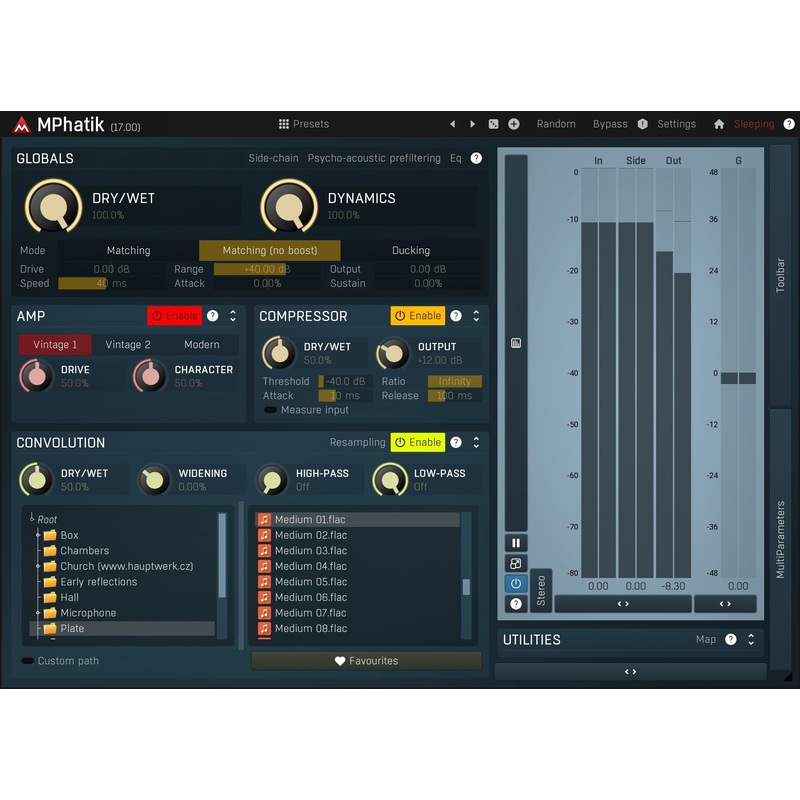
Task: Enable the Custom path switch
Action: 28,661
